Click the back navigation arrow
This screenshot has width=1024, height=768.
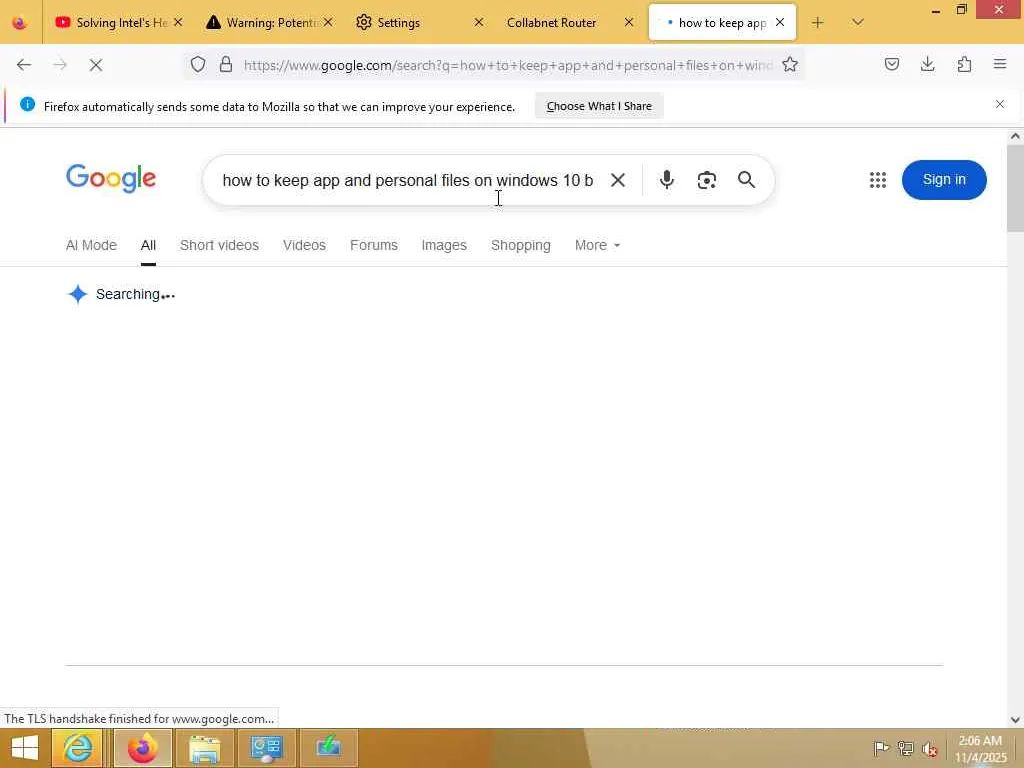(24, 65)
